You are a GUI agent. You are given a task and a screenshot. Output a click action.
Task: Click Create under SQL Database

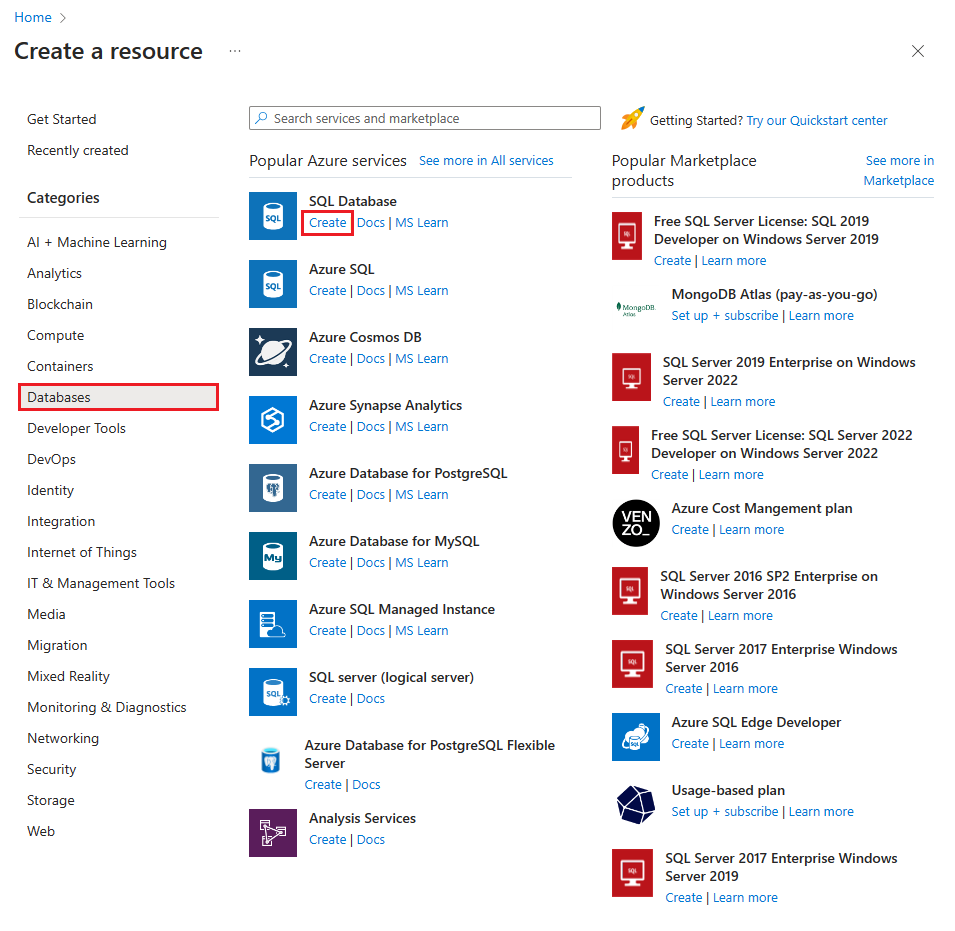click(327, 222)
